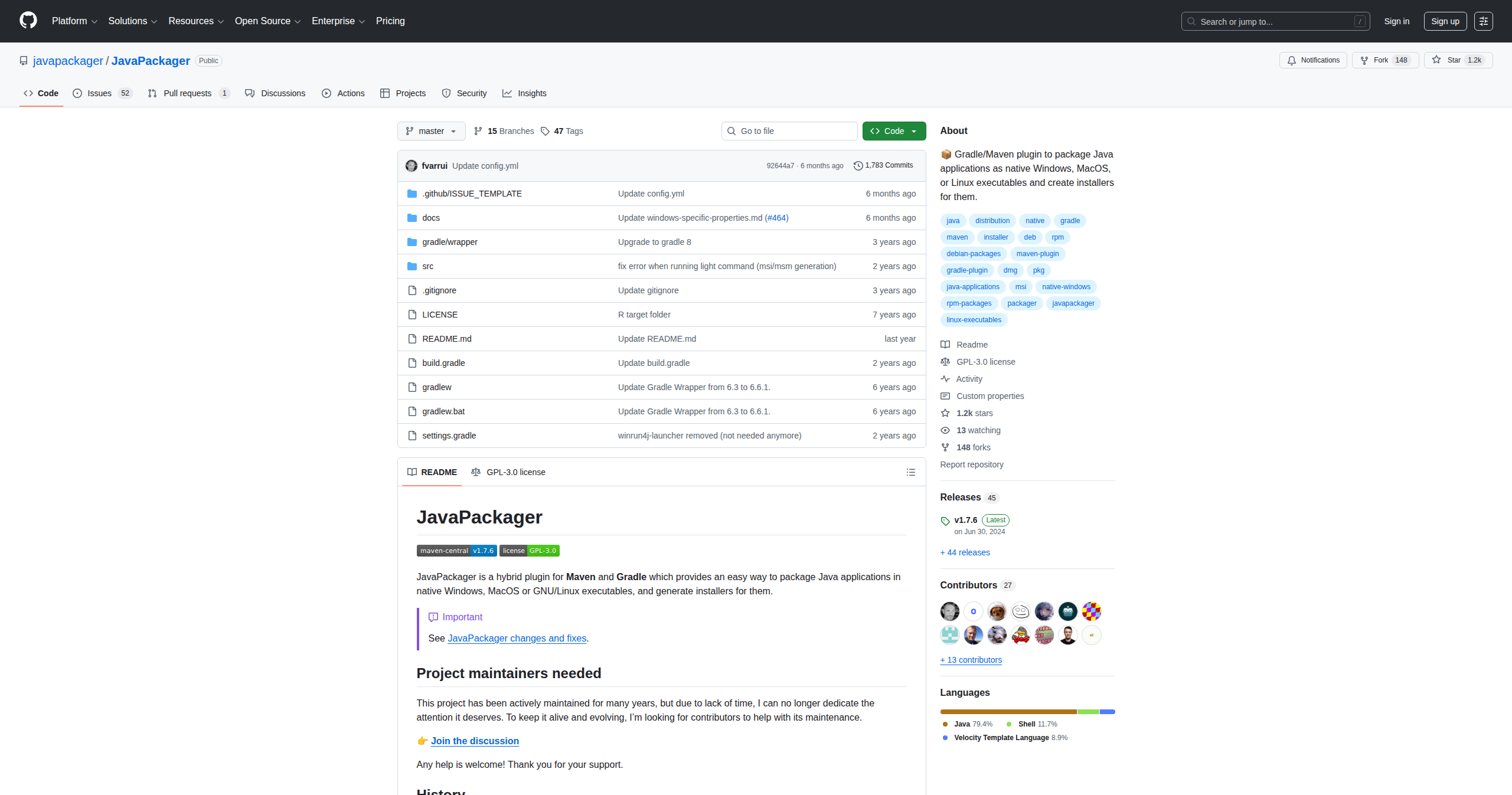This screenshot has width=1512, height=795.
Task: Click the Join the discussion link
Action: (x=475, y=741)
